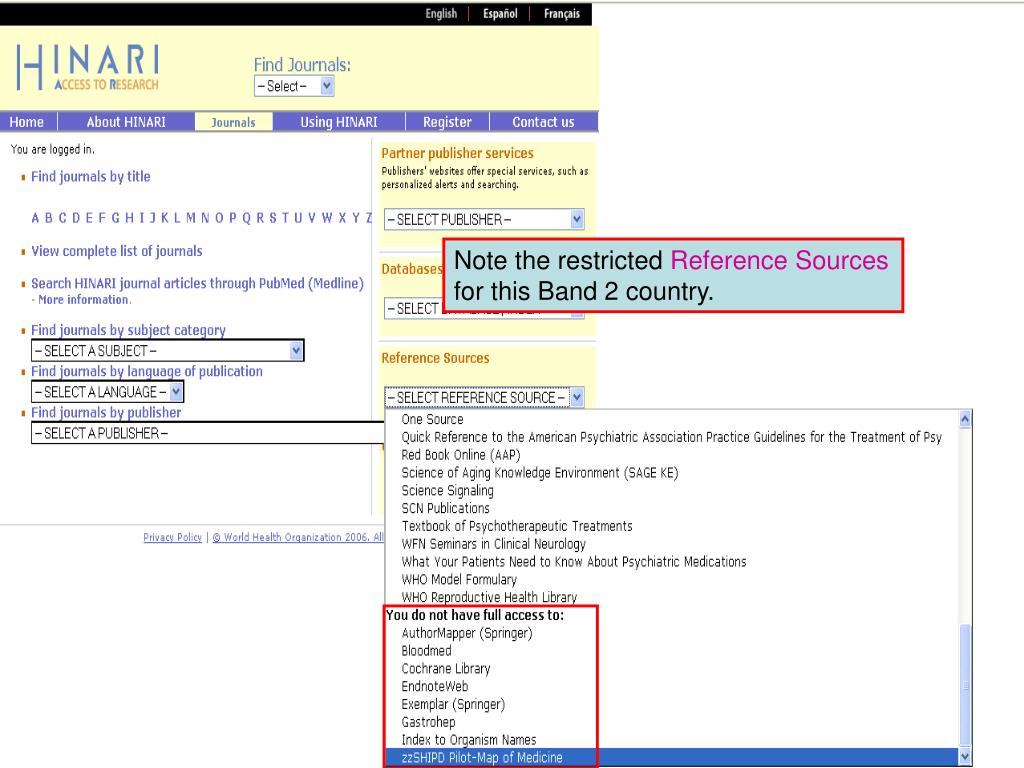1024x768 pixels.
Task: Choose Science Signaling from the list
Action: coord(672,490)
